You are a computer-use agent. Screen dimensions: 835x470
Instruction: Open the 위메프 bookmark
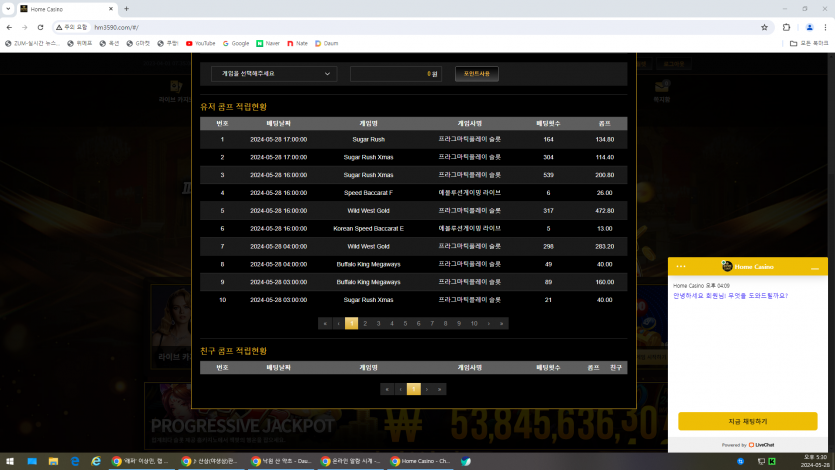click(x=80, y=43)
